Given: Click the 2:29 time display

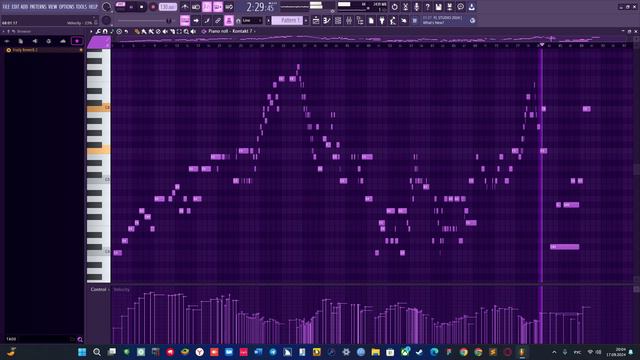Looking at the screenshot, I should coord(260,7).
